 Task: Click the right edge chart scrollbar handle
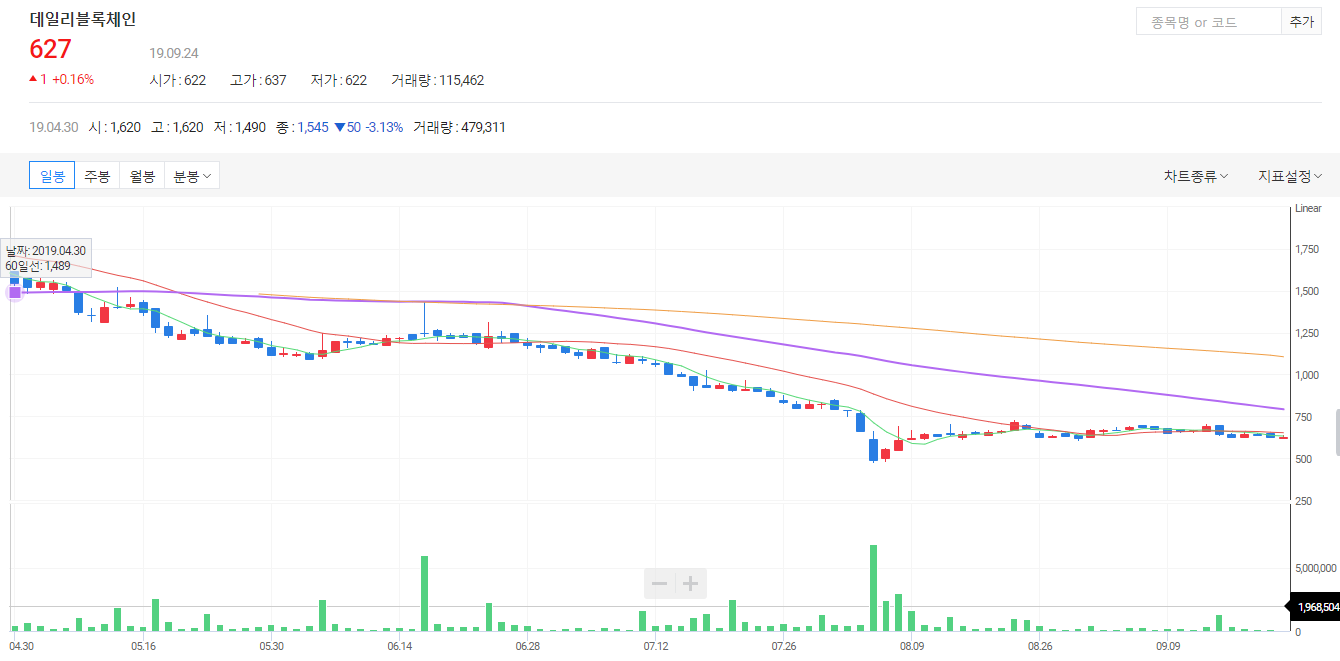point(1337,431)
